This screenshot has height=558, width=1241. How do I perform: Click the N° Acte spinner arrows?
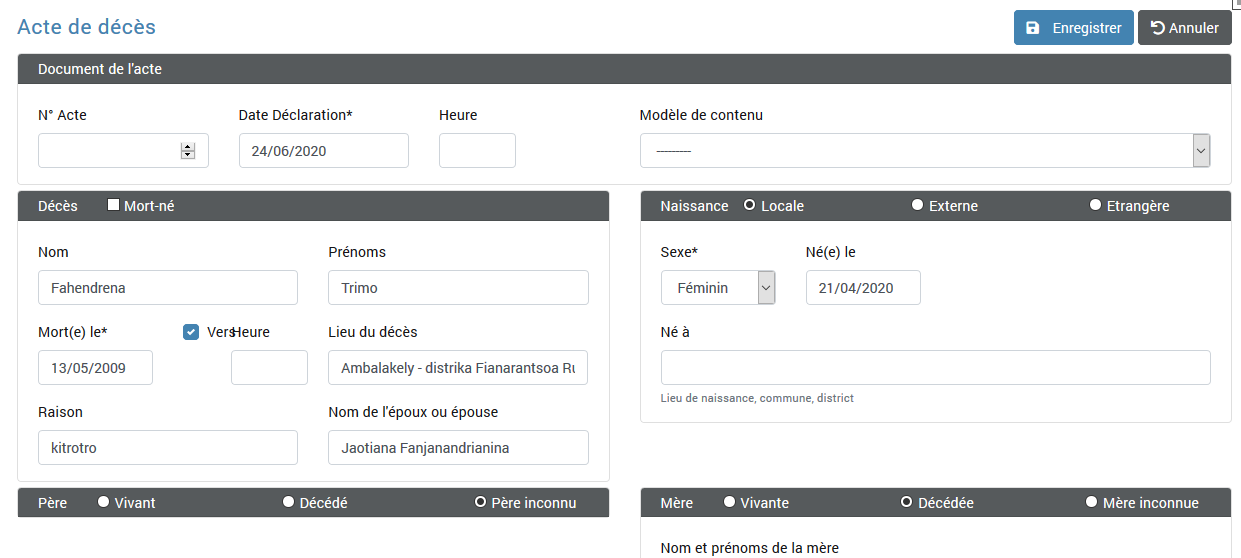pyautogui.click(x=188, y=151)
